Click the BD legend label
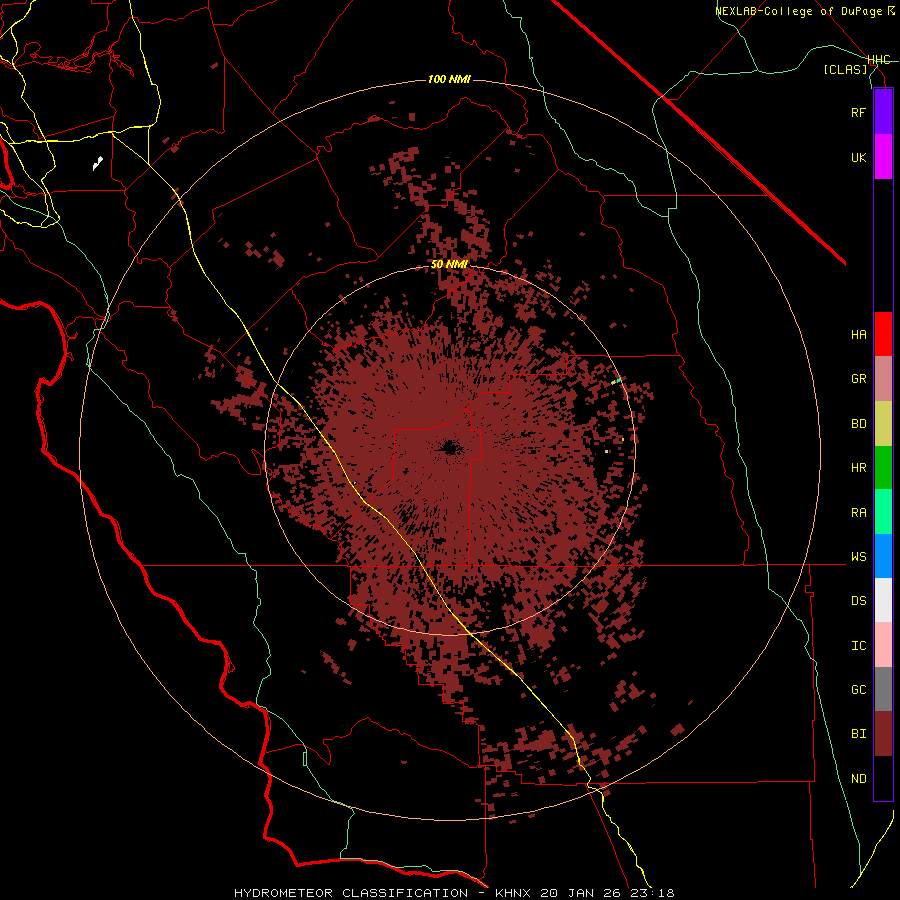Viewport: 900px width, 900px height. [859, 424]
